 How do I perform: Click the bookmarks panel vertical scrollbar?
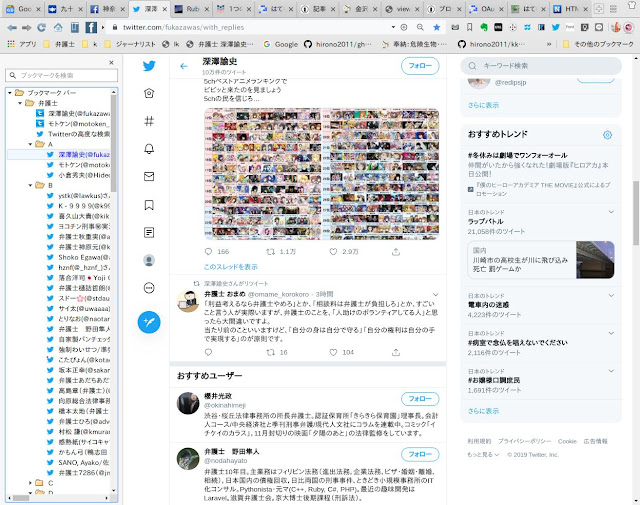(x=114, y=143)
